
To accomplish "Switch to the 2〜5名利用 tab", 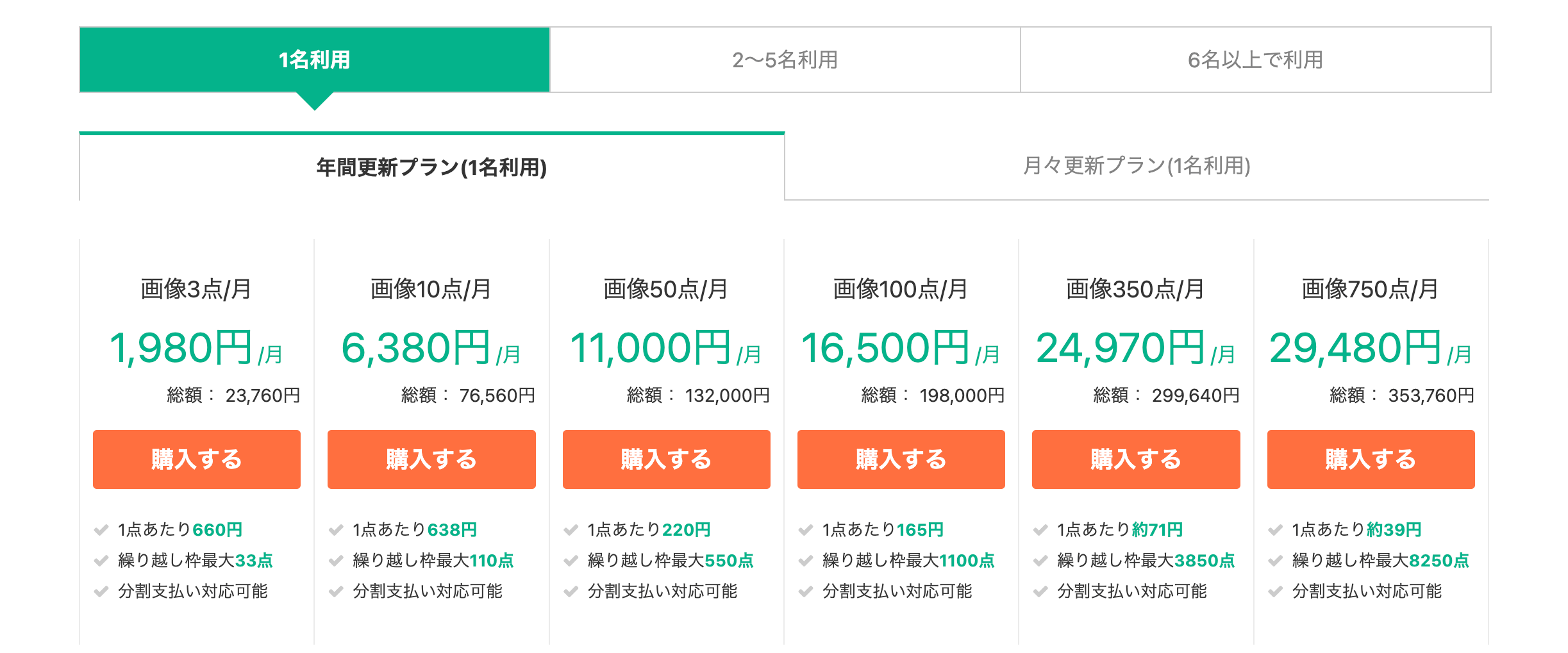I will pyautogui.click(x=785, y=60).
